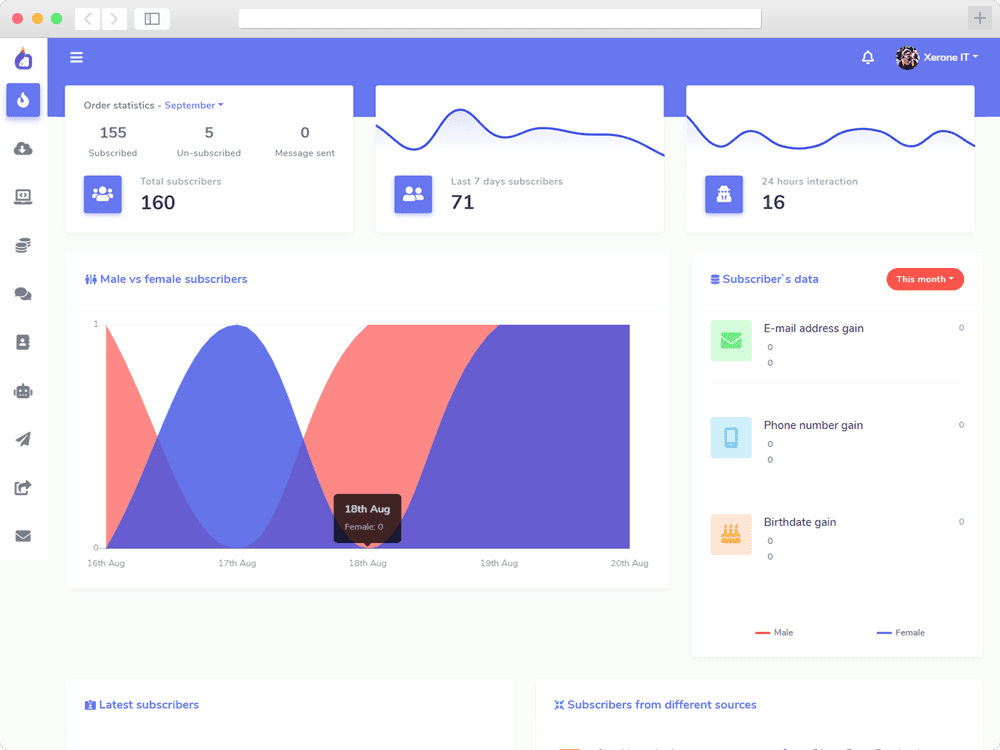Click the Last 7 days subscribers icon
This screenshot has height=750, width=1000.
(x=413, y=194)
